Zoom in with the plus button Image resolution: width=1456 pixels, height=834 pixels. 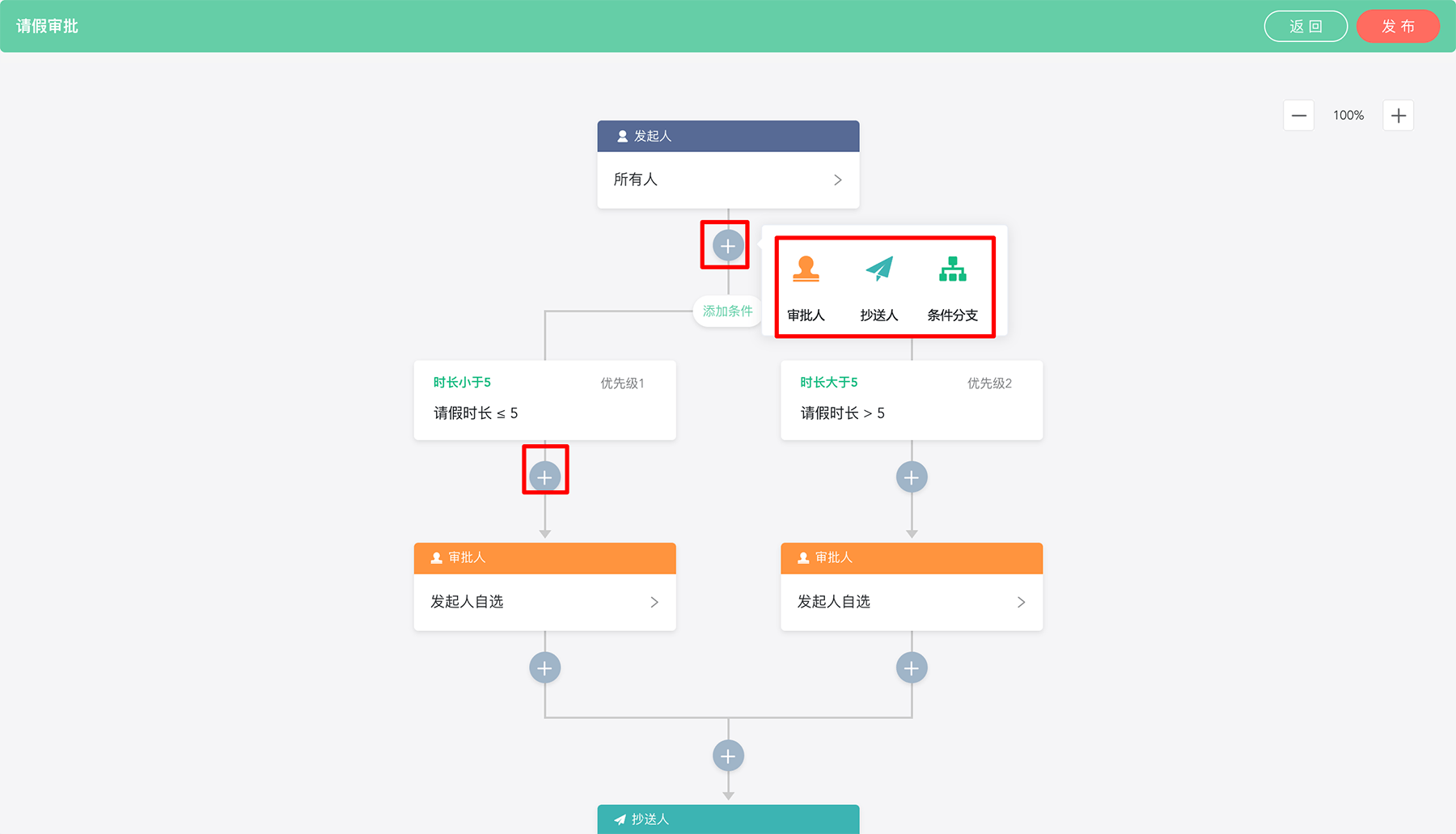(1398, 116)
